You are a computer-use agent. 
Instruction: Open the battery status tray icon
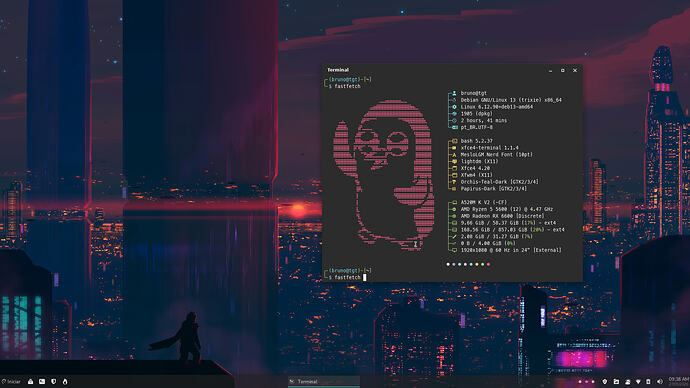648,382
